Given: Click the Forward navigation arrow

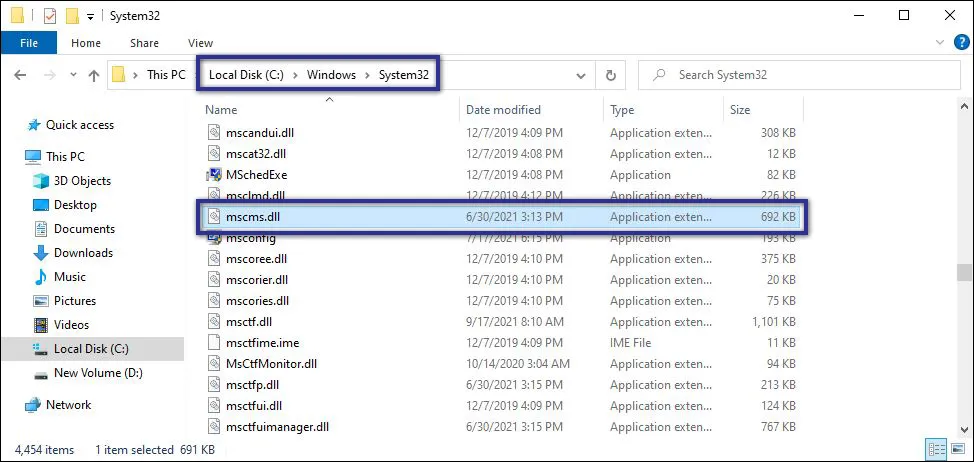Looking at the screenshot, I should pyautogui.click(x=48, y=75).
